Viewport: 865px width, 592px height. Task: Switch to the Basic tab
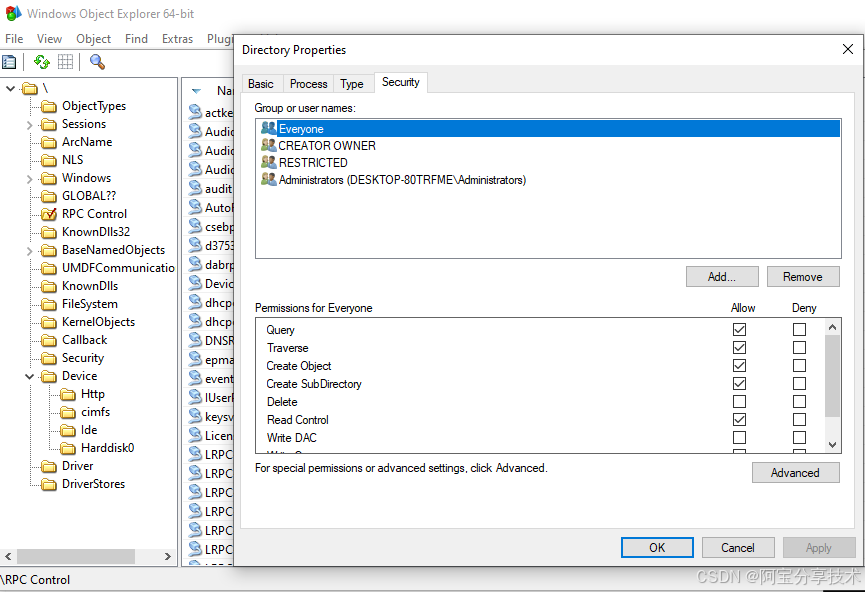260,84
